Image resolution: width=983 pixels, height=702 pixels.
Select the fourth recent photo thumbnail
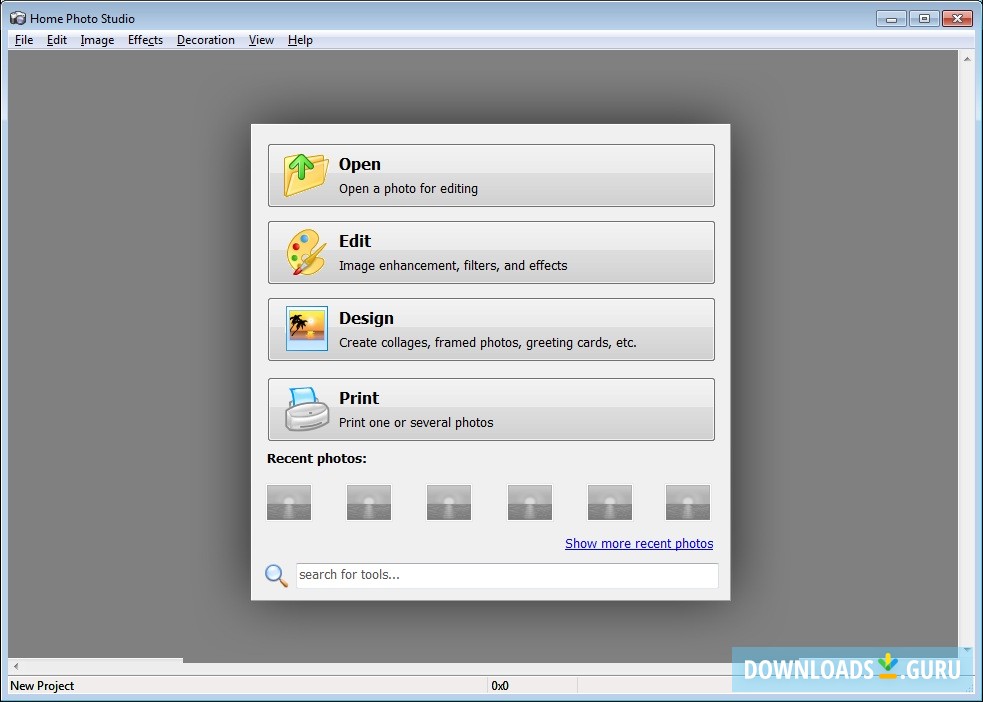530,503
